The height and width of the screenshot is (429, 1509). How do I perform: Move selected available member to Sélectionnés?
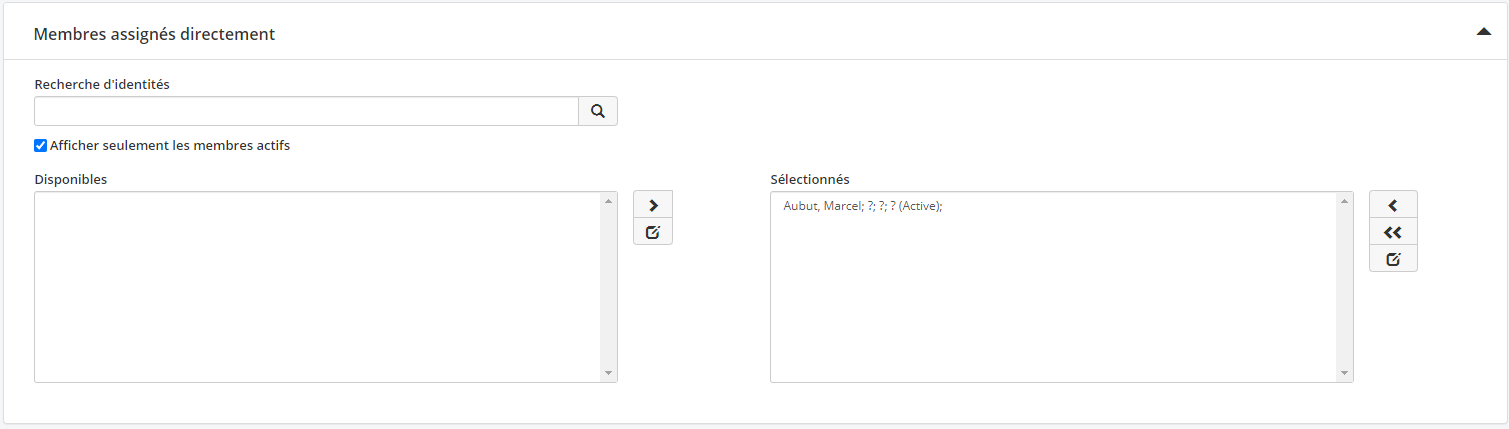(x=653, y=205)
